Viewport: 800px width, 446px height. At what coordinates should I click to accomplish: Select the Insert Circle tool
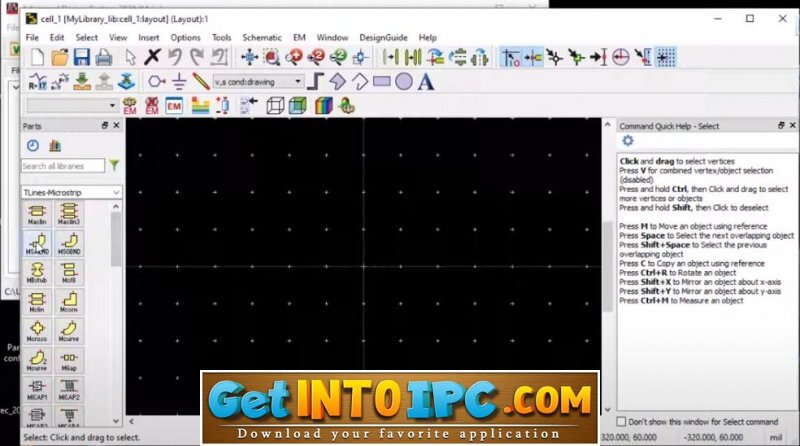[x=404, y=82]
